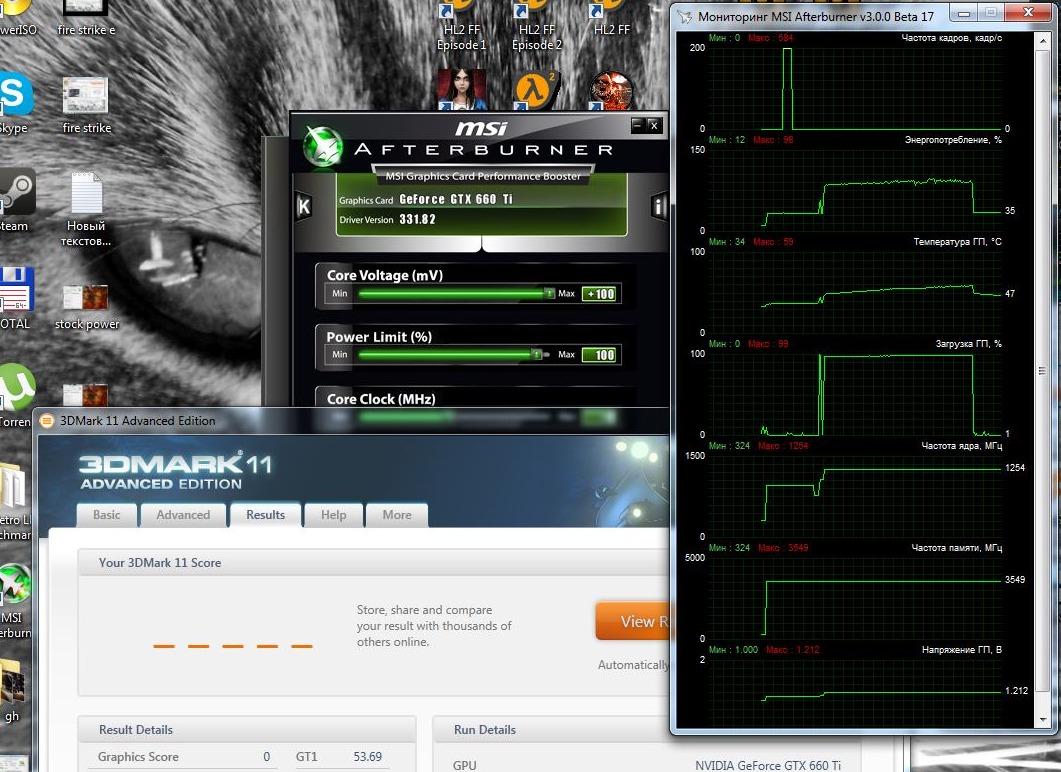This screenshot has height=772, width=1061.
Task: Click the Graphics Score row label
Action: click(x=138, y=756)
